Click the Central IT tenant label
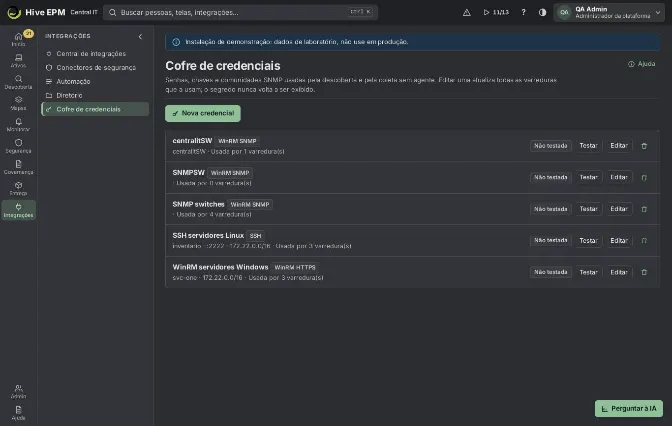 tap(84, 12)
